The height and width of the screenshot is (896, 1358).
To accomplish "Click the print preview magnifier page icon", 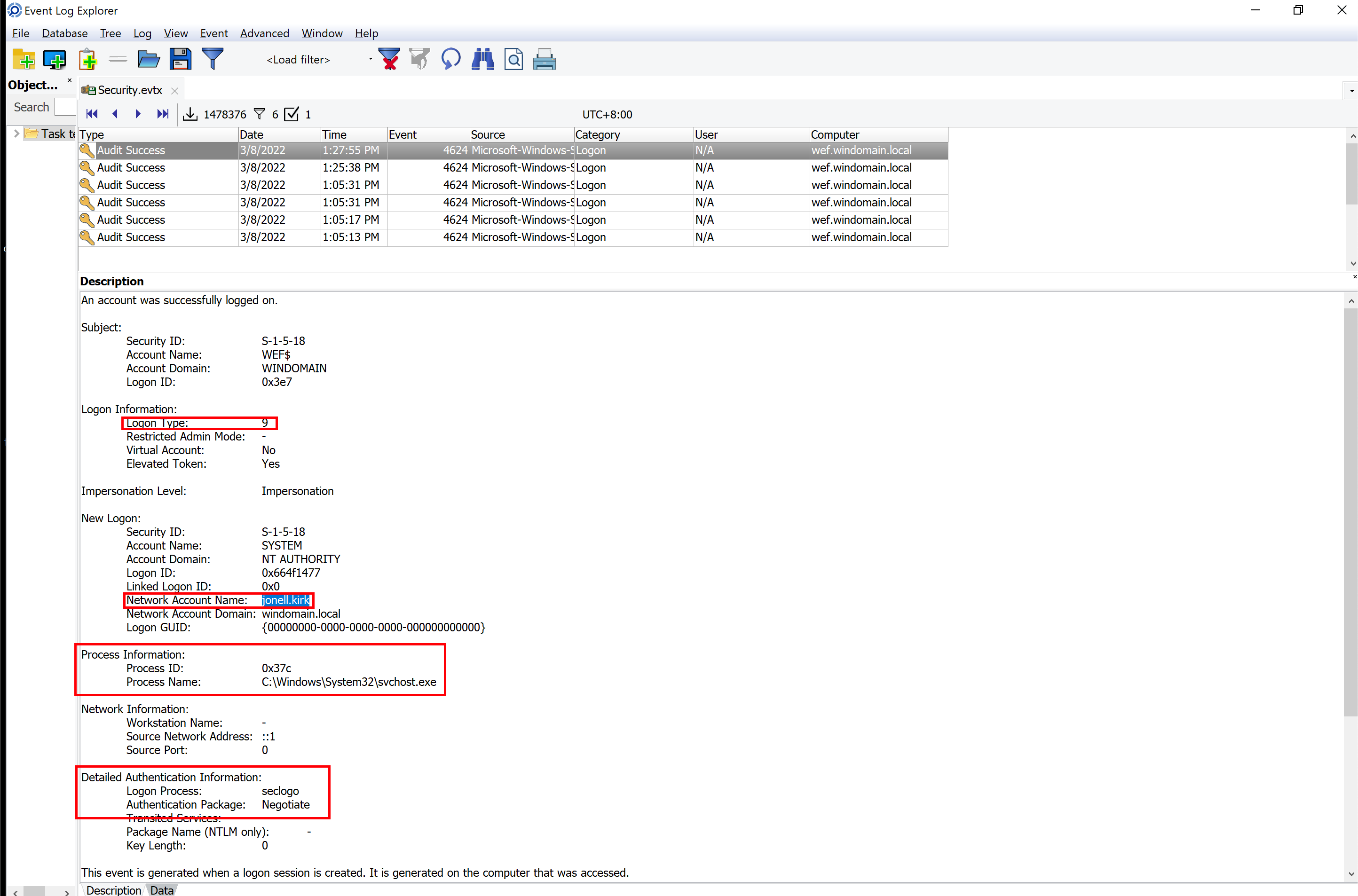I will tap(513, 59).
